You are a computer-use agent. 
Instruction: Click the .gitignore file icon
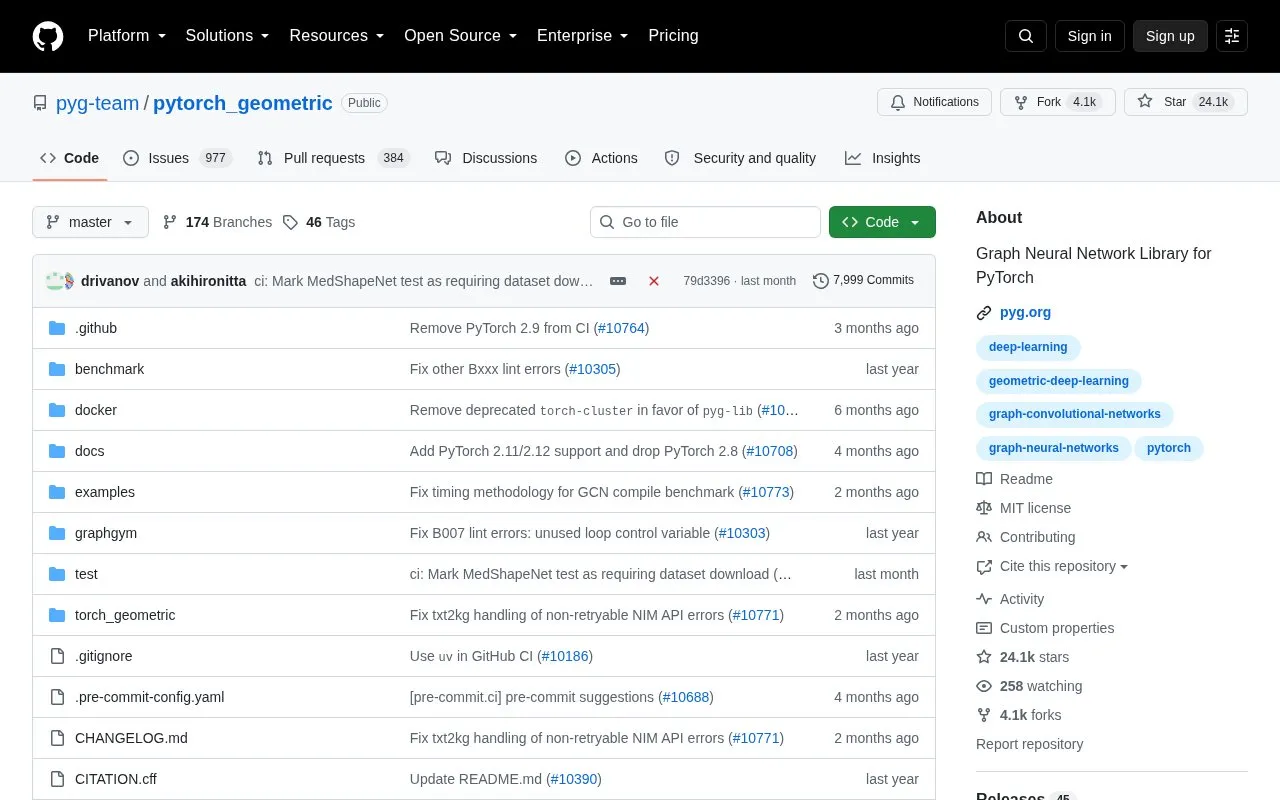coord(57,656)
